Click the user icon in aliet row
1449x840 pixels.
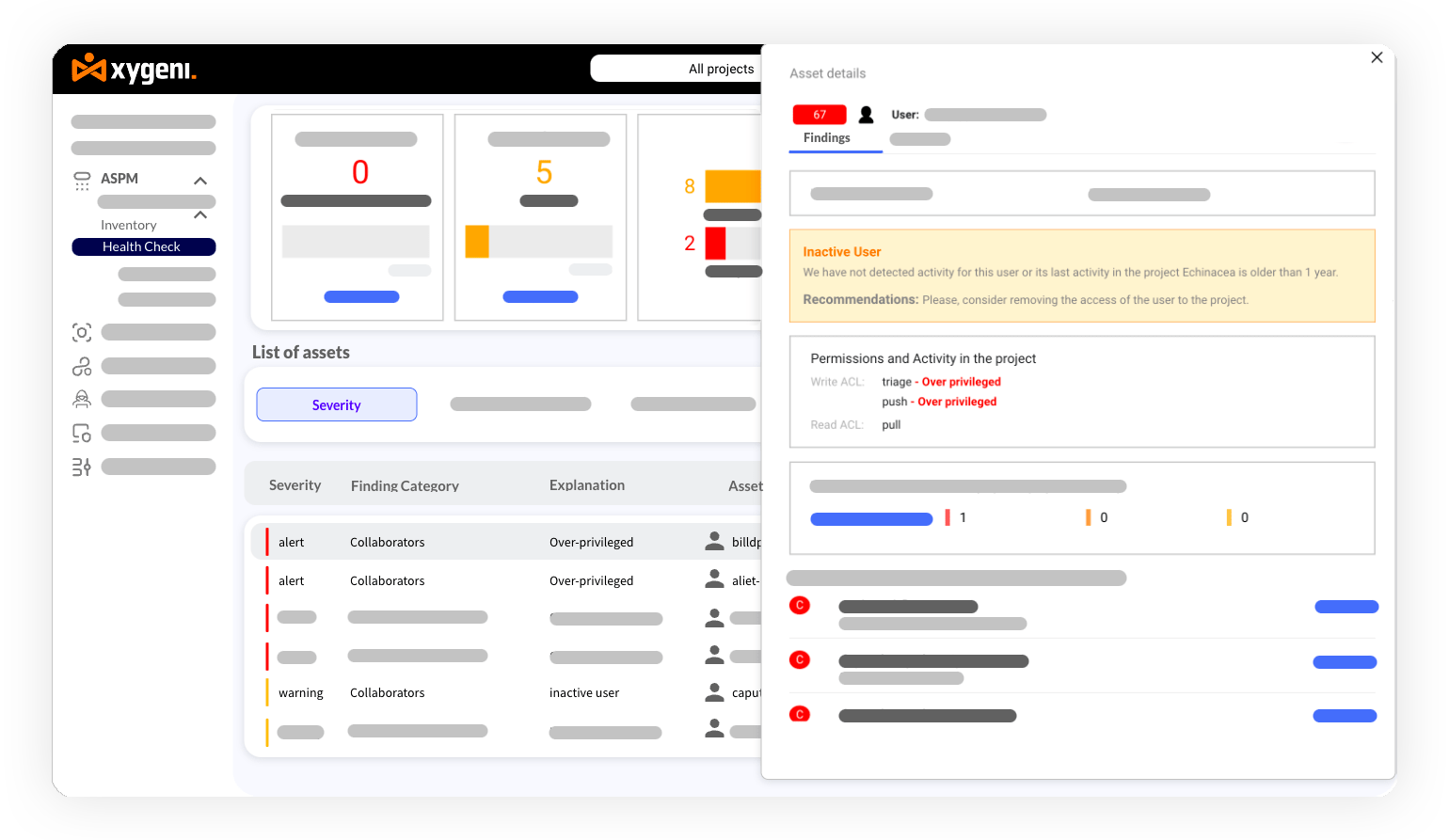715,579
